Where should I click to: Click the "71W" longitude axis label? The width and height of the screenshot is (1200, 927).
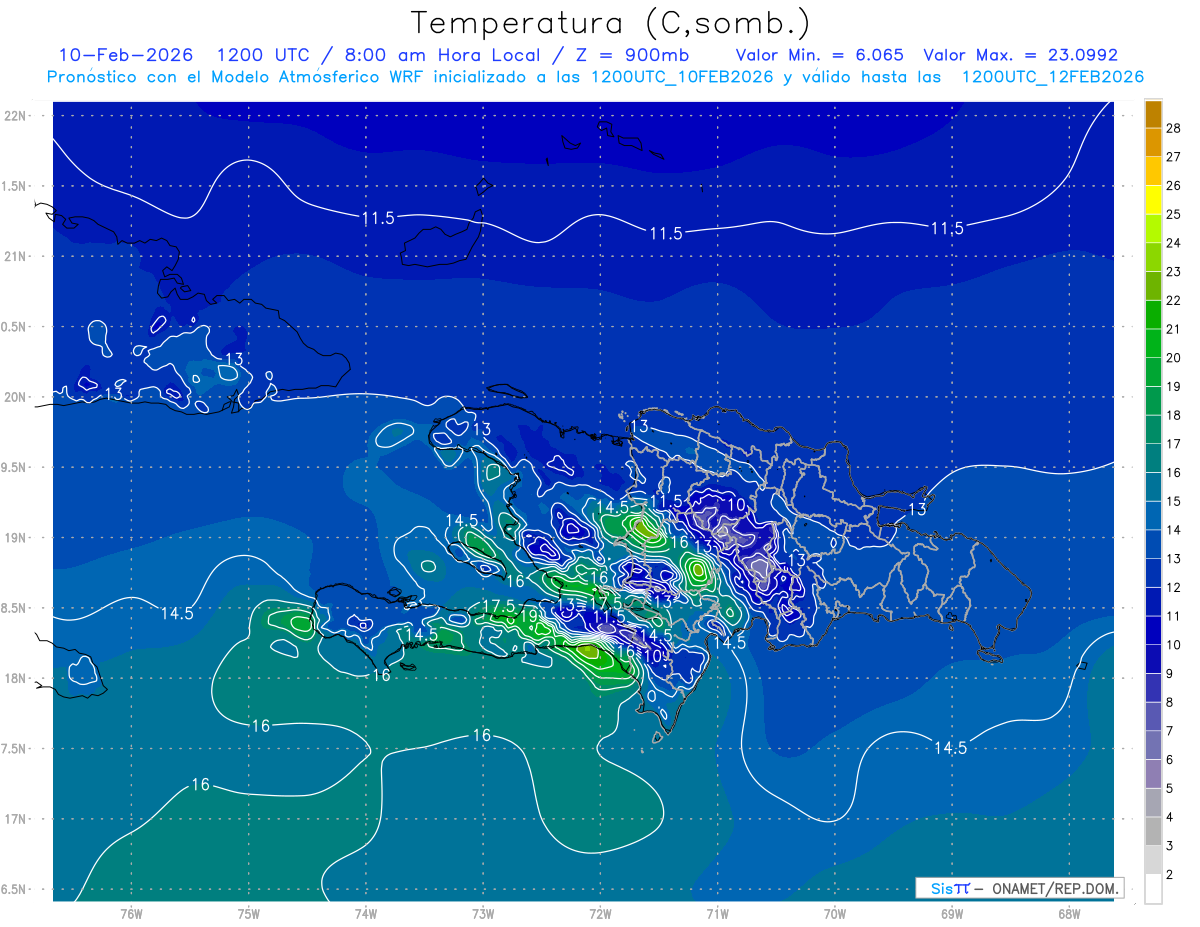[717, 913]
